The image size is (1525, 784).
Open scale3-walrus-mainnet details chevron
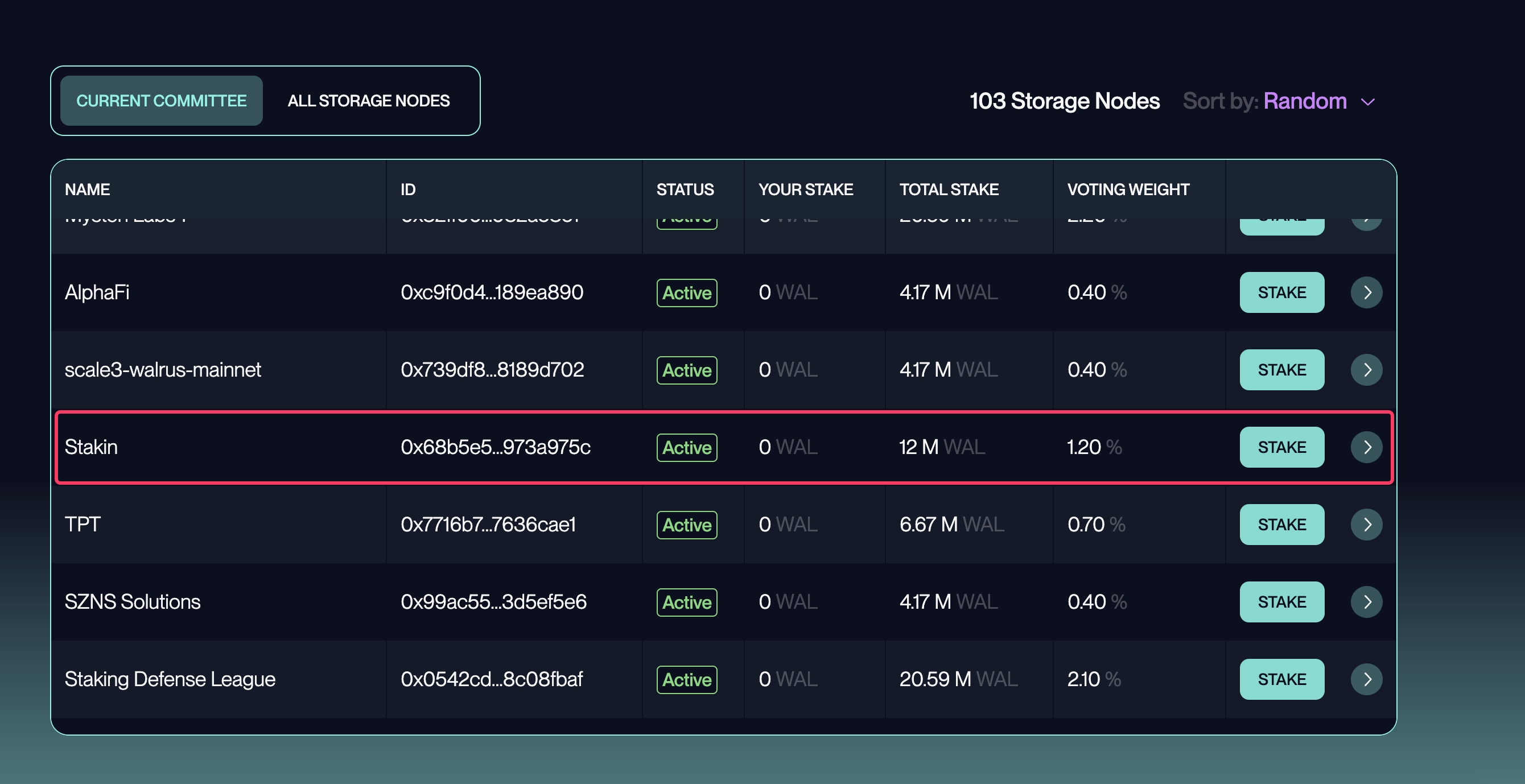pyautogui.click(x=1366, y=370)
